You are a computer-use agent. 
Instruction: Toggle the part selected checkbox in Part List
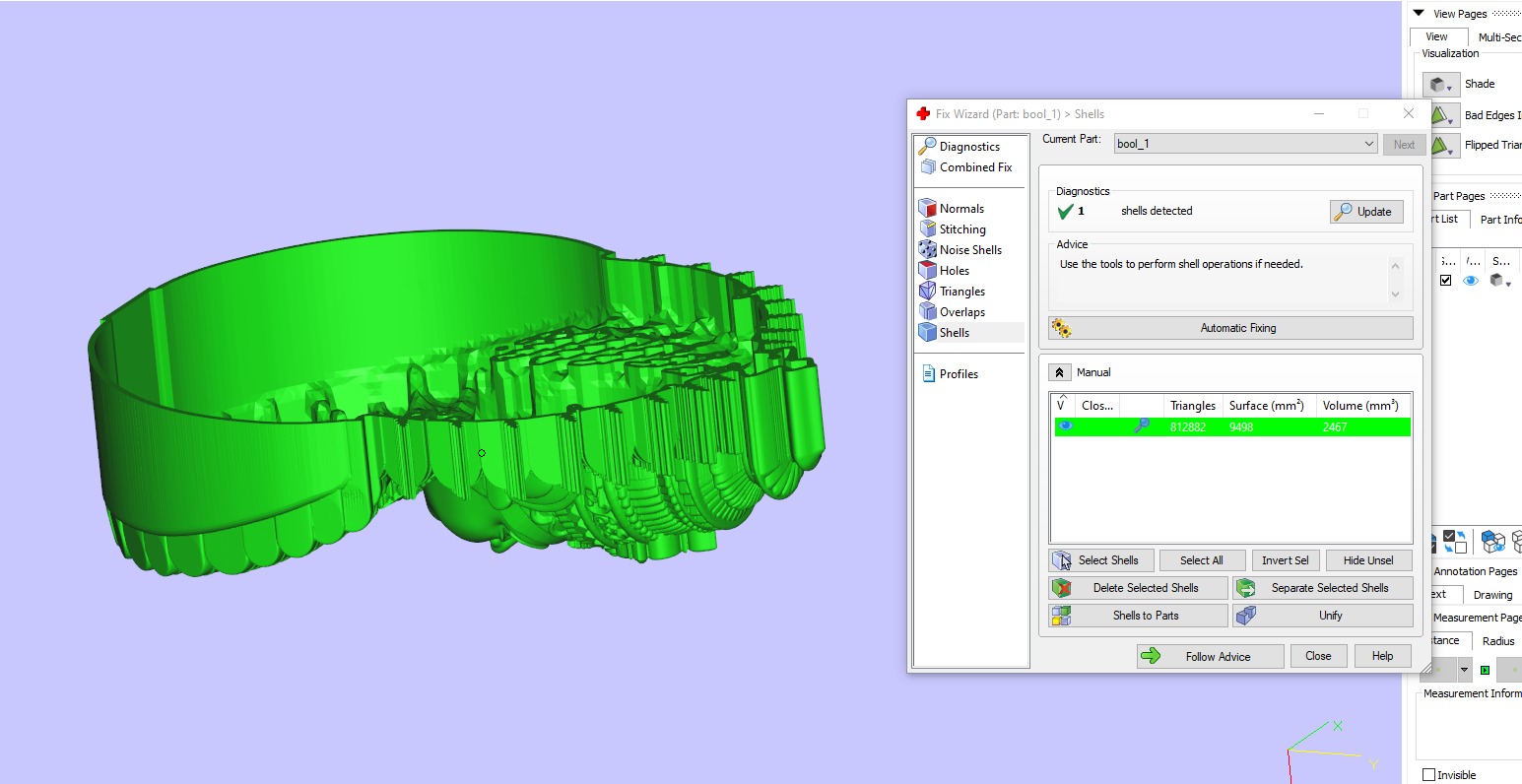(1445, 281)
